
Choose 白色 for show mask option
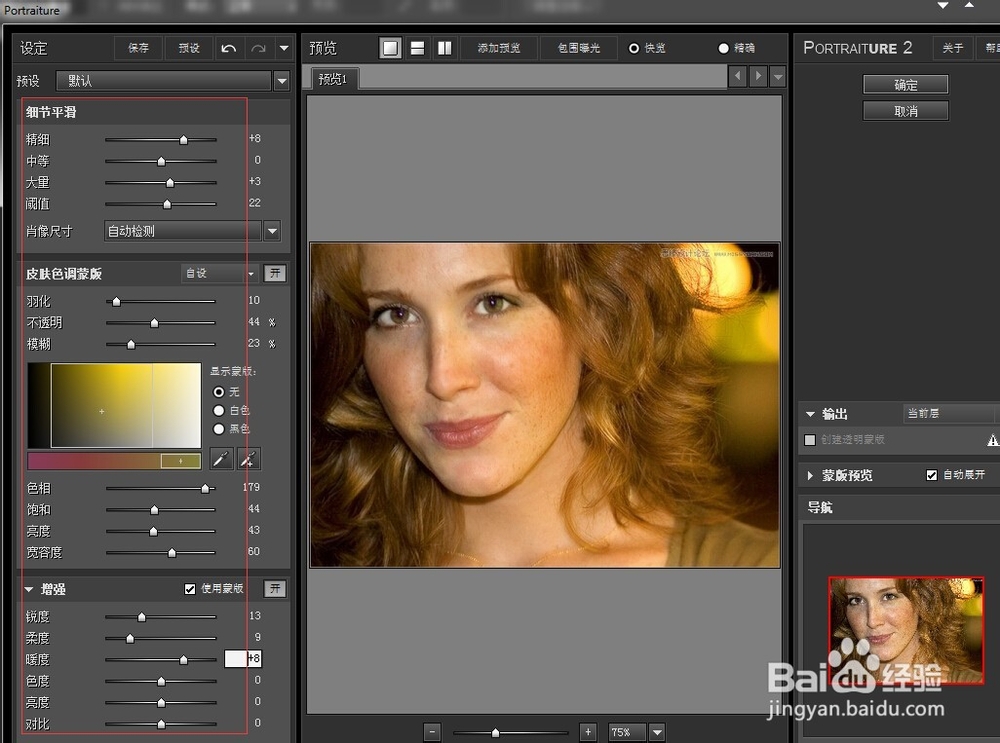219,410
